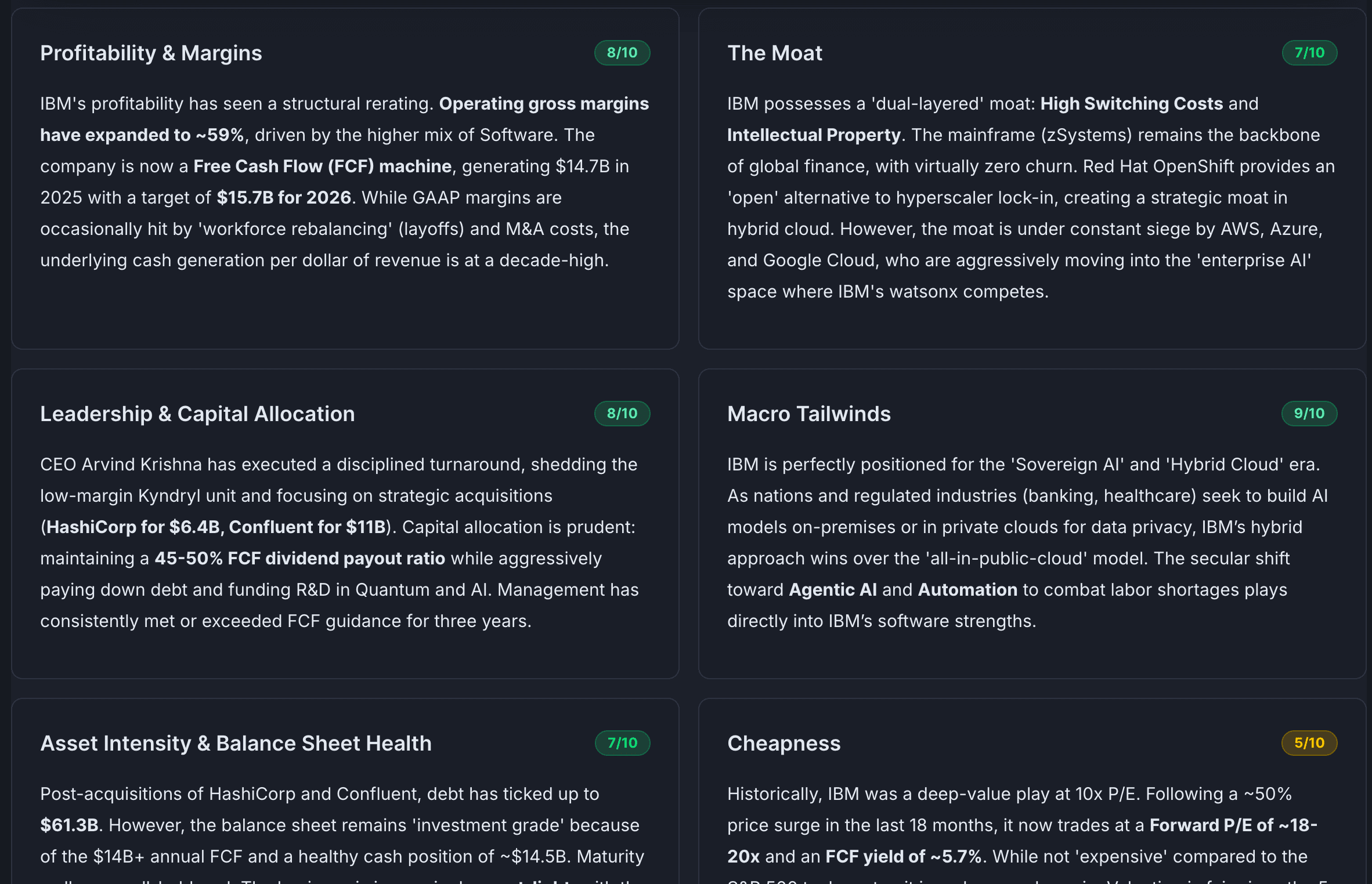The height and width of the screenshot is (884, 1372).
Task: Click the bold "High Switching Costs" text
Action: [1131, 104]
